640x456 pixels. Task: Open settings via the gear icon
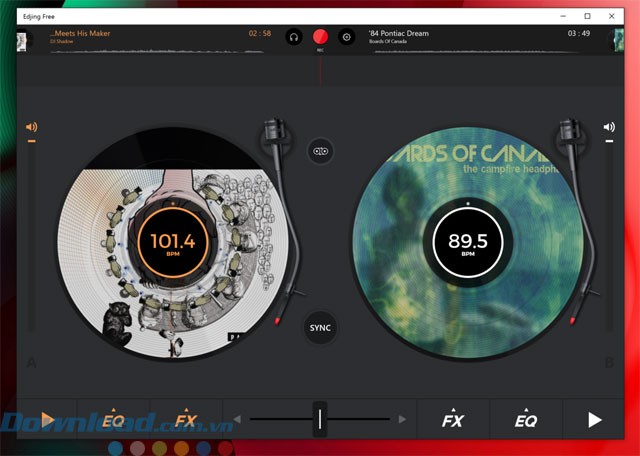(347, 37)
